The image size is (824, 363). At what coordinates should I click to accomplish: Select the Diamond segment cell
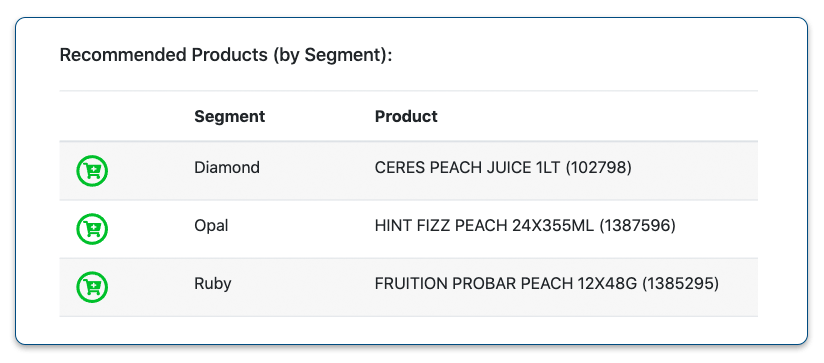[x=227, y=168]
